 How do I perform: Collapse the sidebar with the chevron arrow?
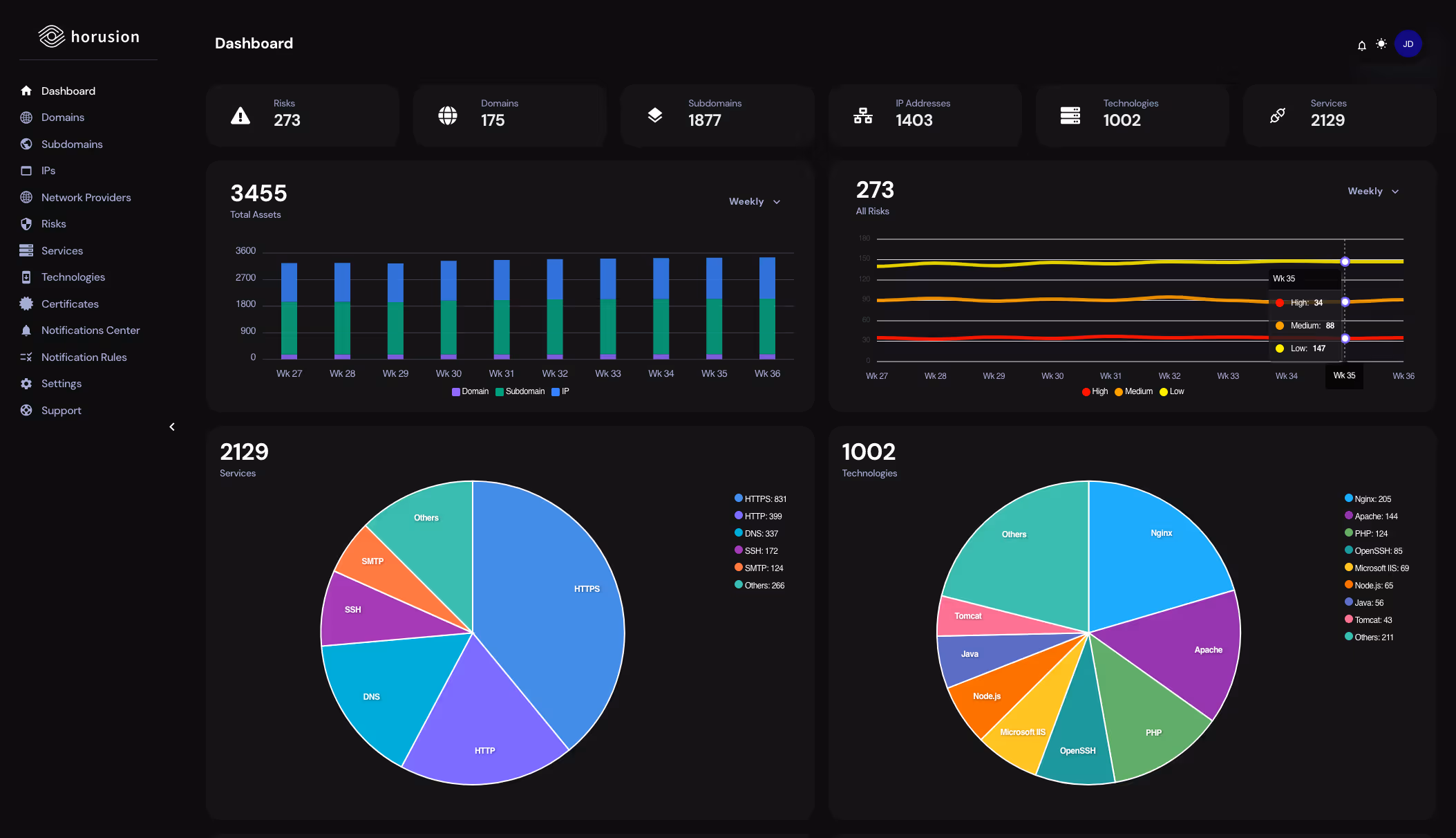point(172,427)
